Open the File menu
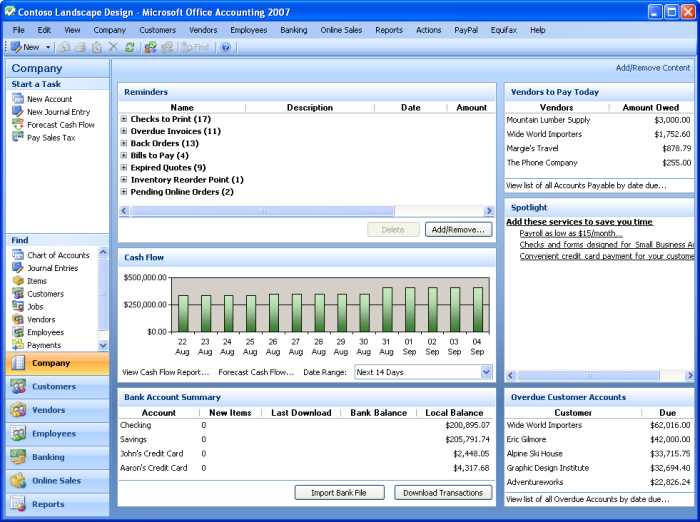 pyautogui.click(x=18, y=30)
